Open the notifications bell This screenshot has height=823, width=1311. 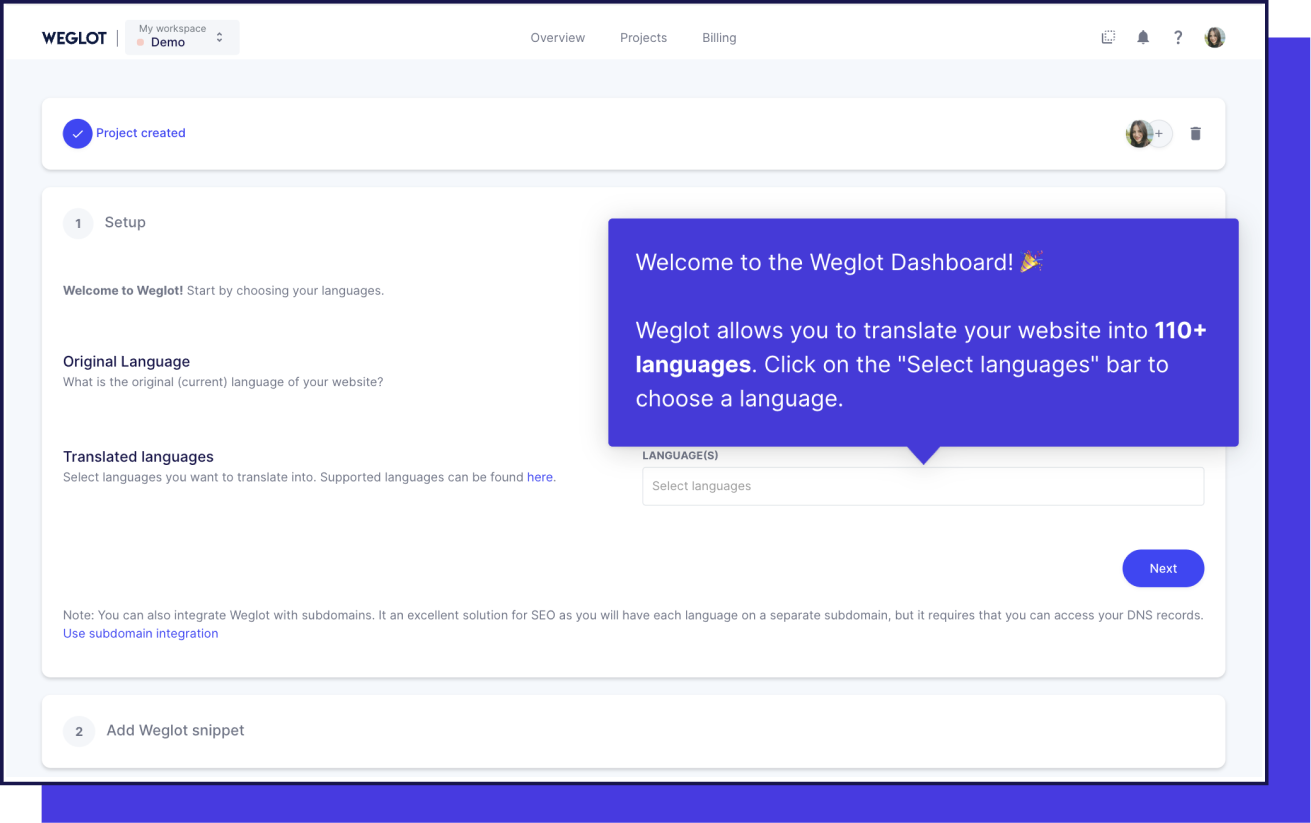pos(1143,36)
